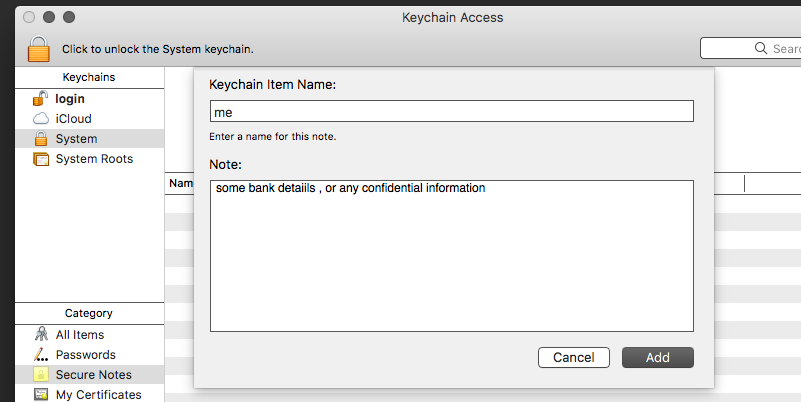This screenshot has width=801, height=402.
Task: Click the My Certificates icon
Action: click(x=41, y=395)
